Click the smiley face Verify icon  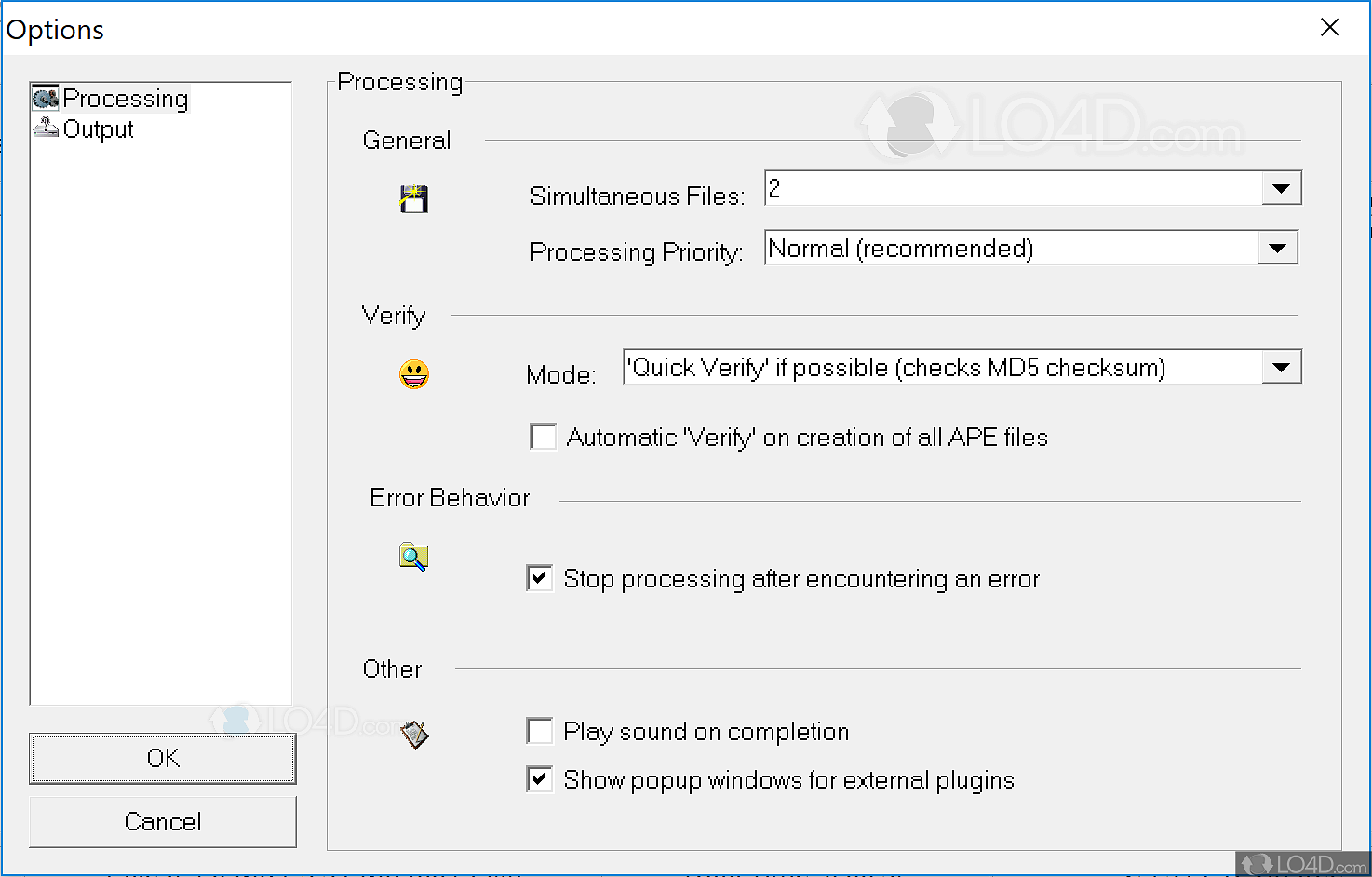point(414,374)
